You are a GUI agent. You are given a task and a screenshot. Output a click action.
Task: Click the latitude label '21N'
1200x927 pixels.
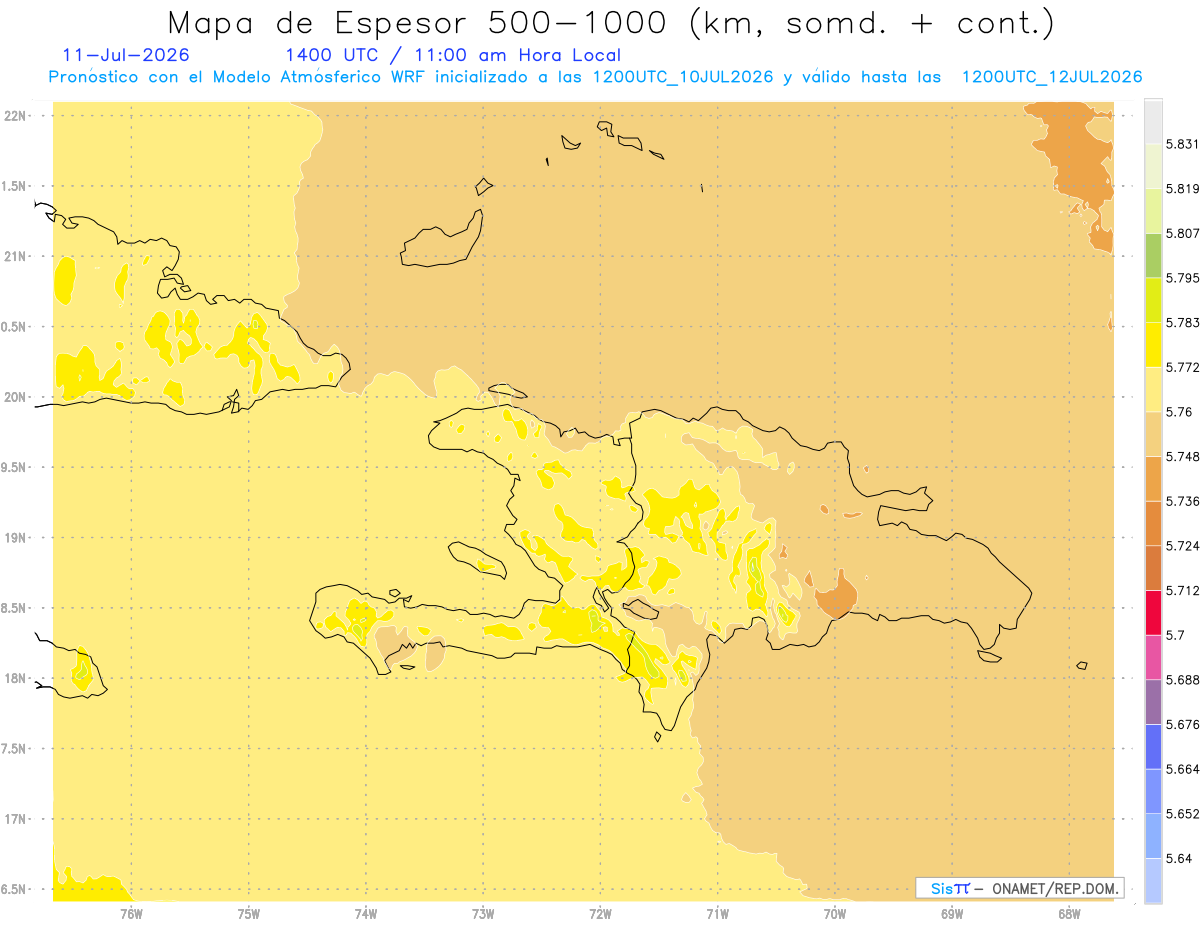15,256
